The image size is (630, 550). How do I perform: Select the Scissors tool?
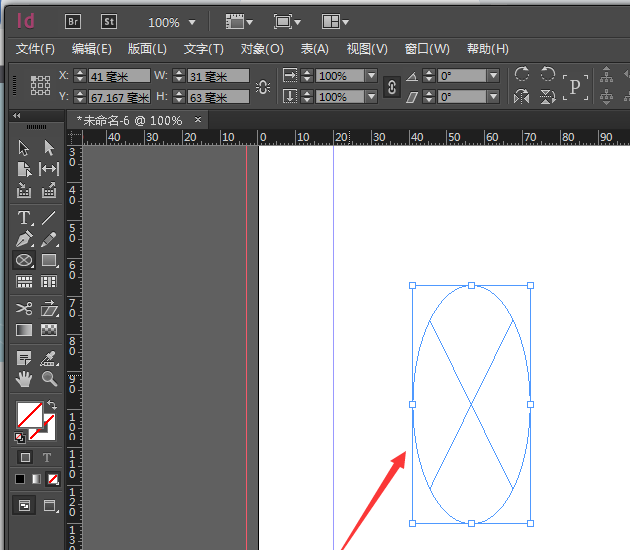point(24,308)
